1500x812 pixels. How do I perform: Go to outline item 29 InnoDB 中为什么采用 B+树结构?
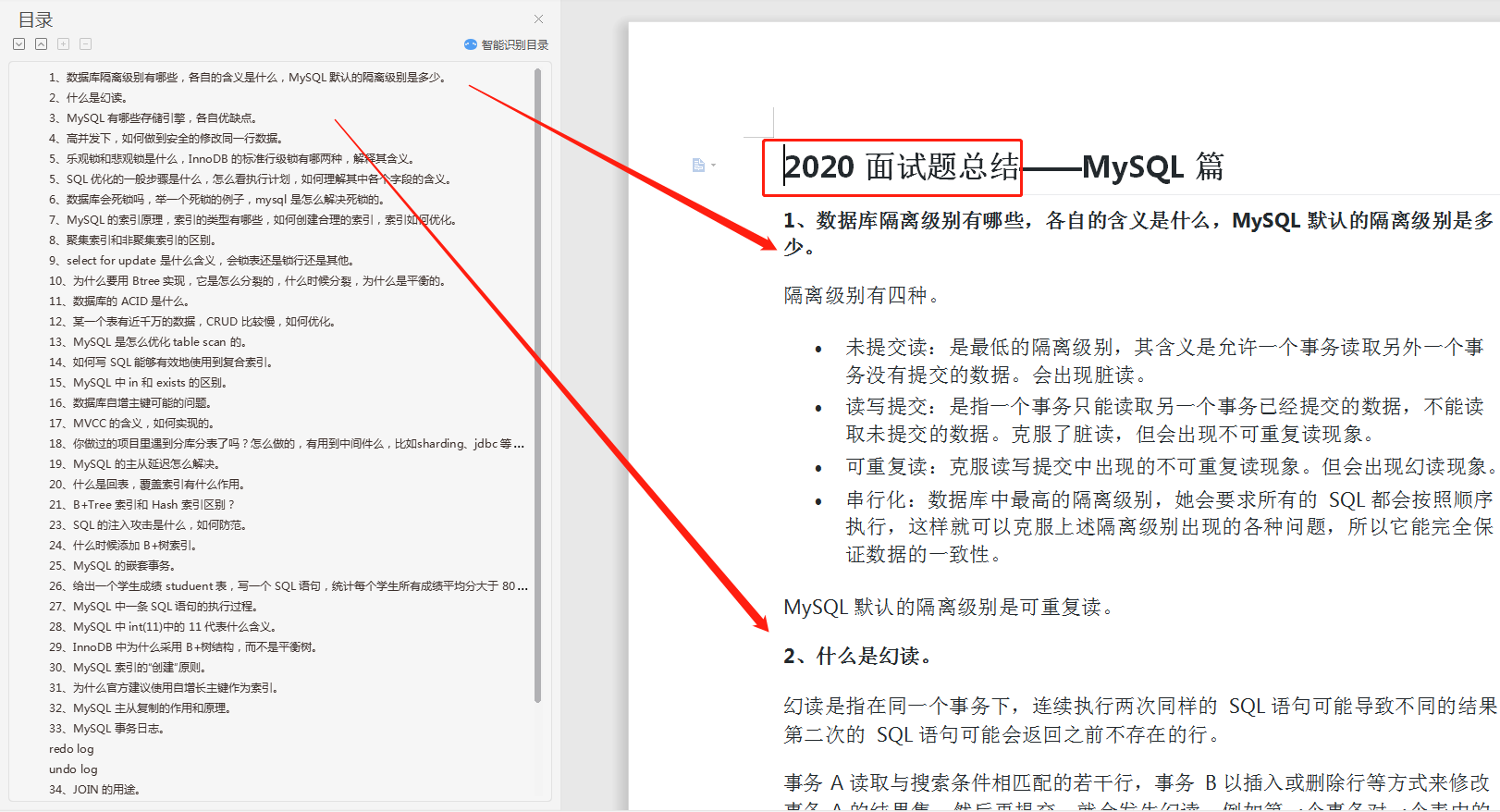pyautogui.click(x=185, y=647)
